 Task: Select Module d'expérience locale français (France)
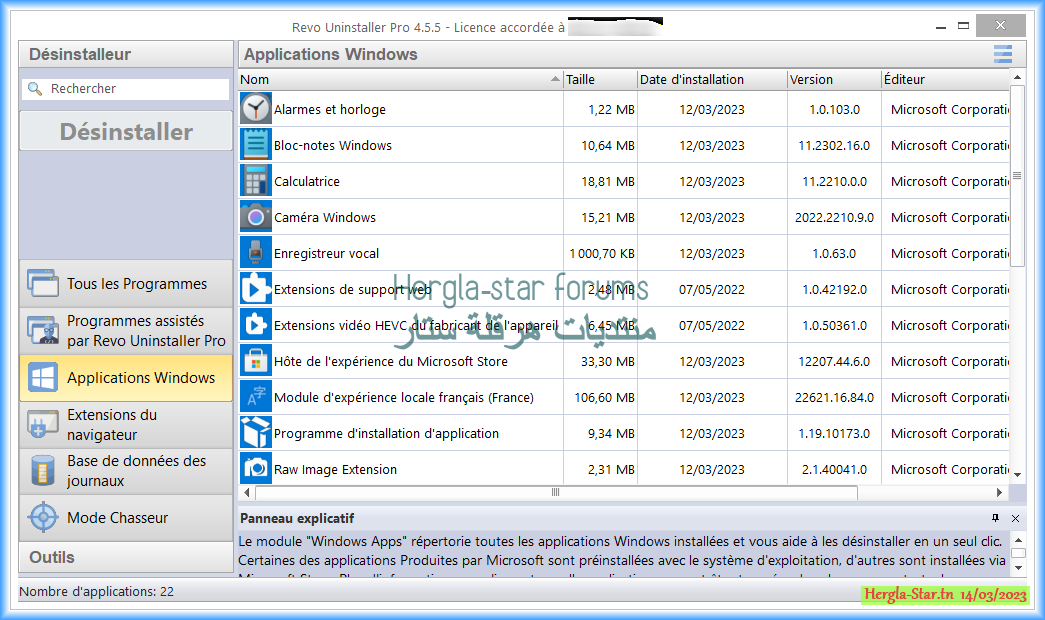tap(624, 397)
